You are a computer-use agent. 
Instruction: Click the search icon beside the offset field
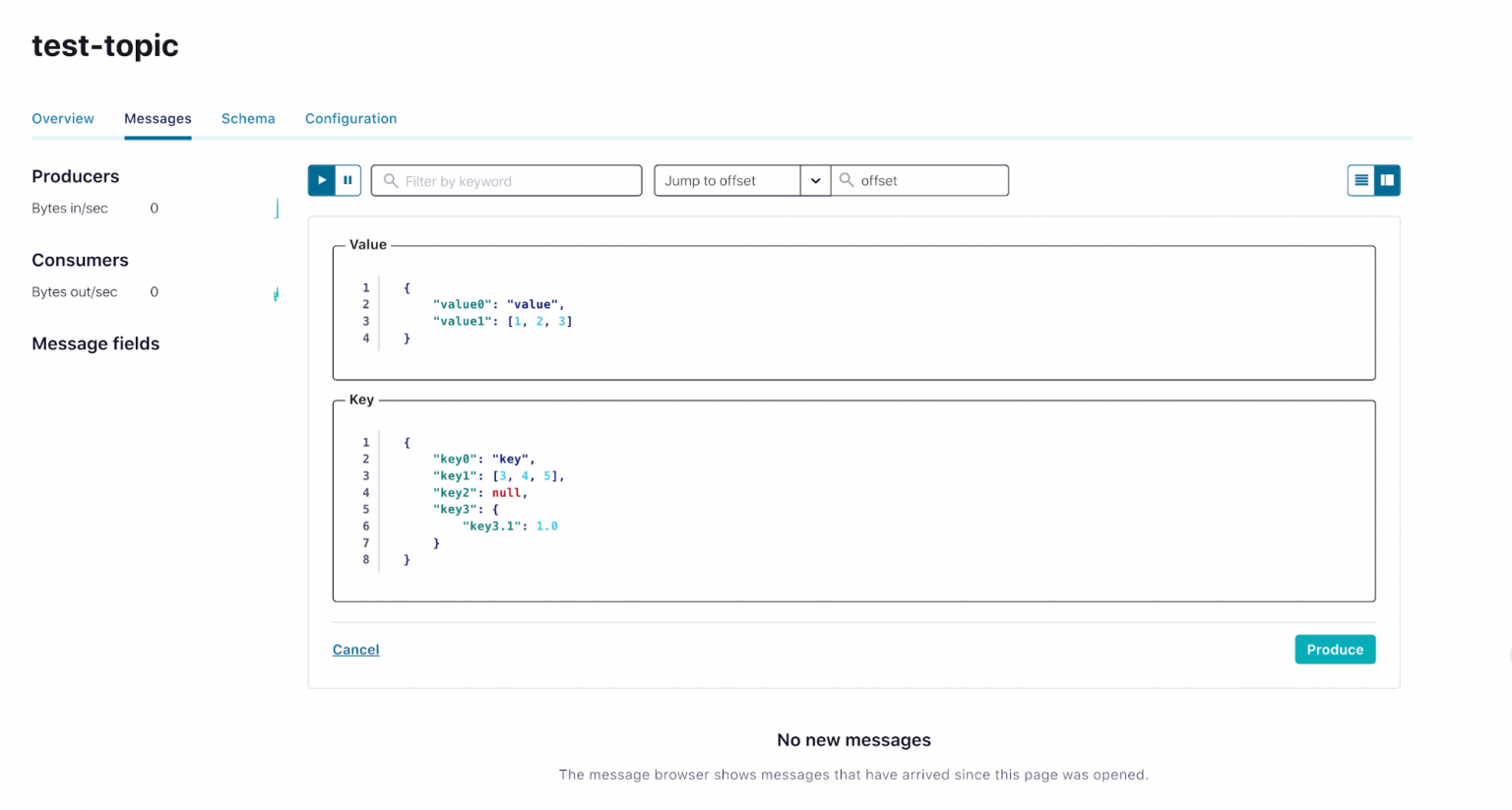(x=847, y=180)
